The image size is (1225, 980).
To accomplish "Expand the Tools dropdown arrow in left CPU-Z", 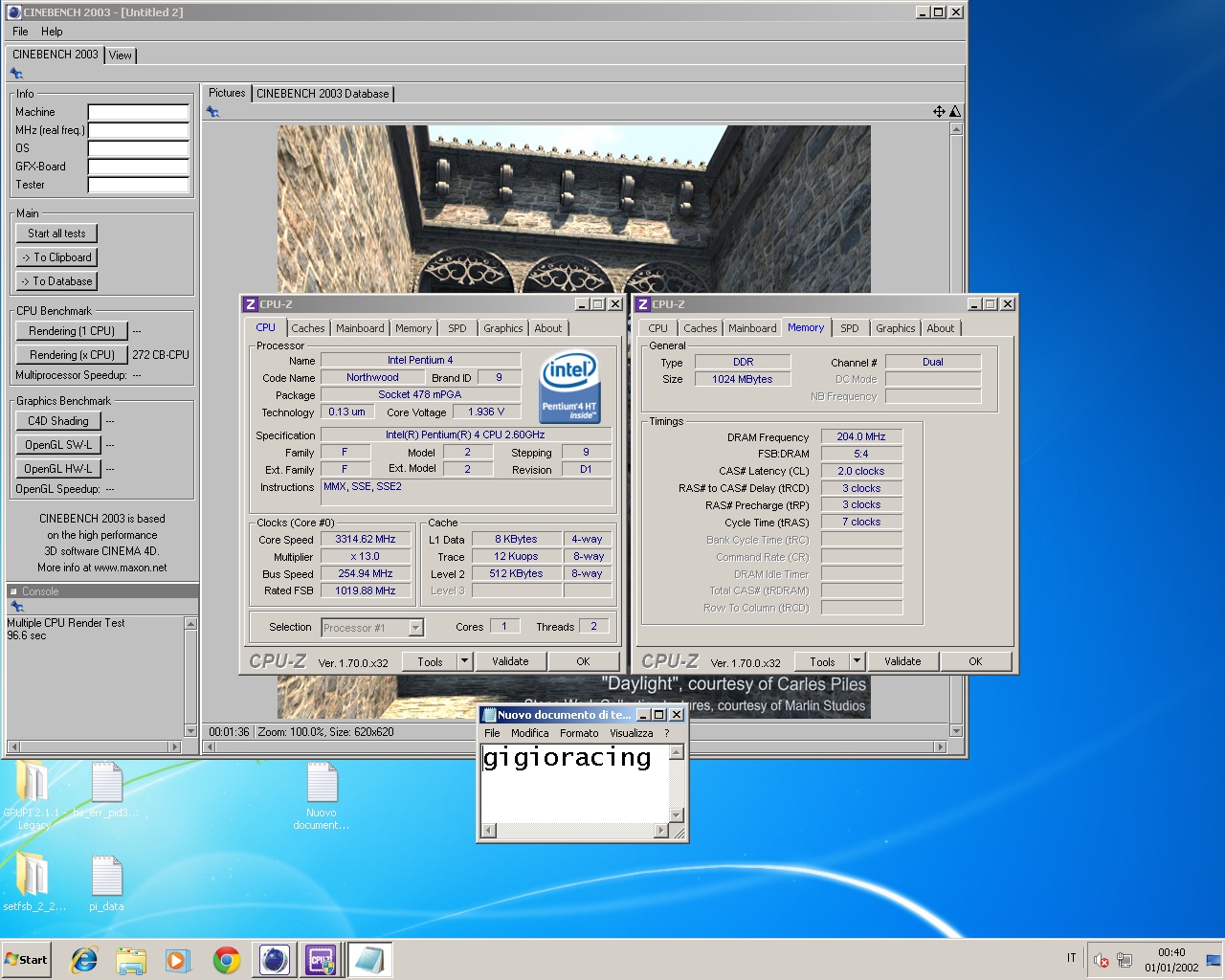I will (x=464, y=661).
